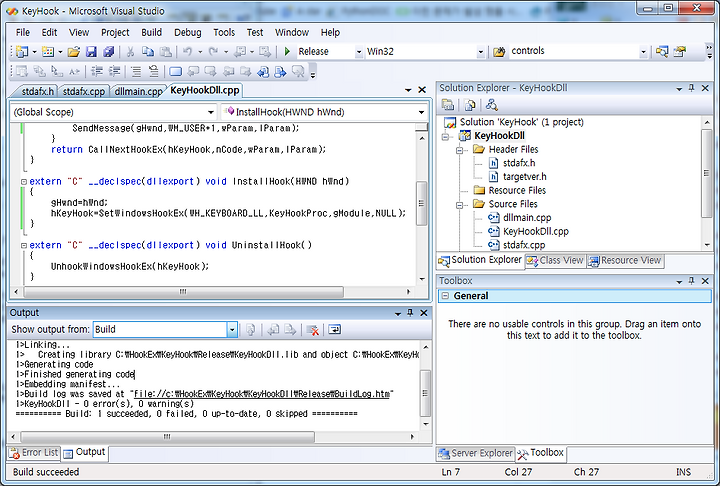The image size is (720, 486).
Task: Open the Global Scope dropdown
Action: [211, 112]
